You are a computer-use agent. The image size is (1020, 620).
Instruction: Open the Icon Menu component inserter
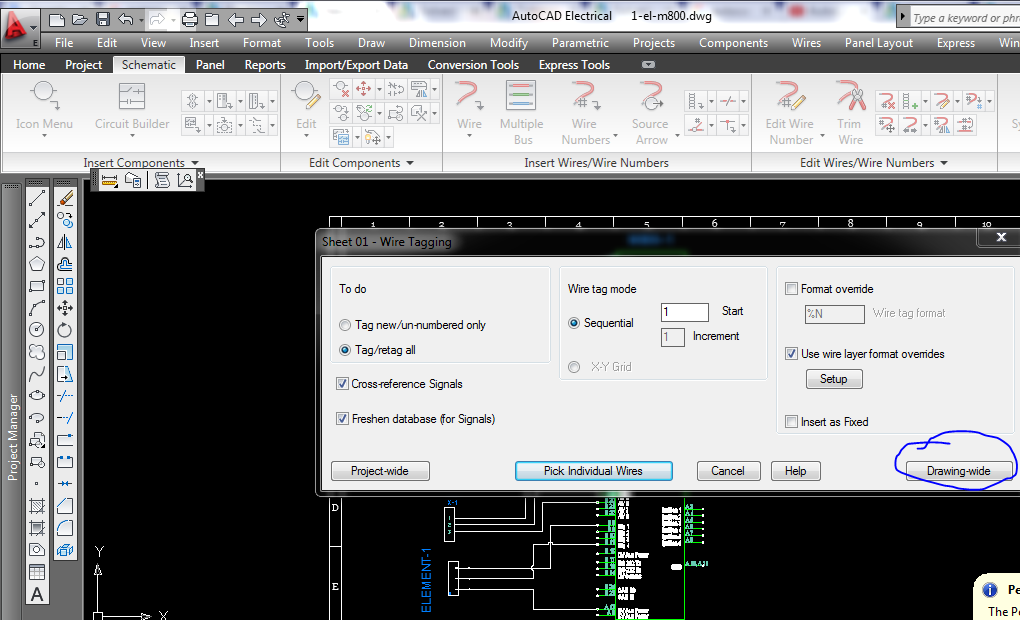click(44, 107)
